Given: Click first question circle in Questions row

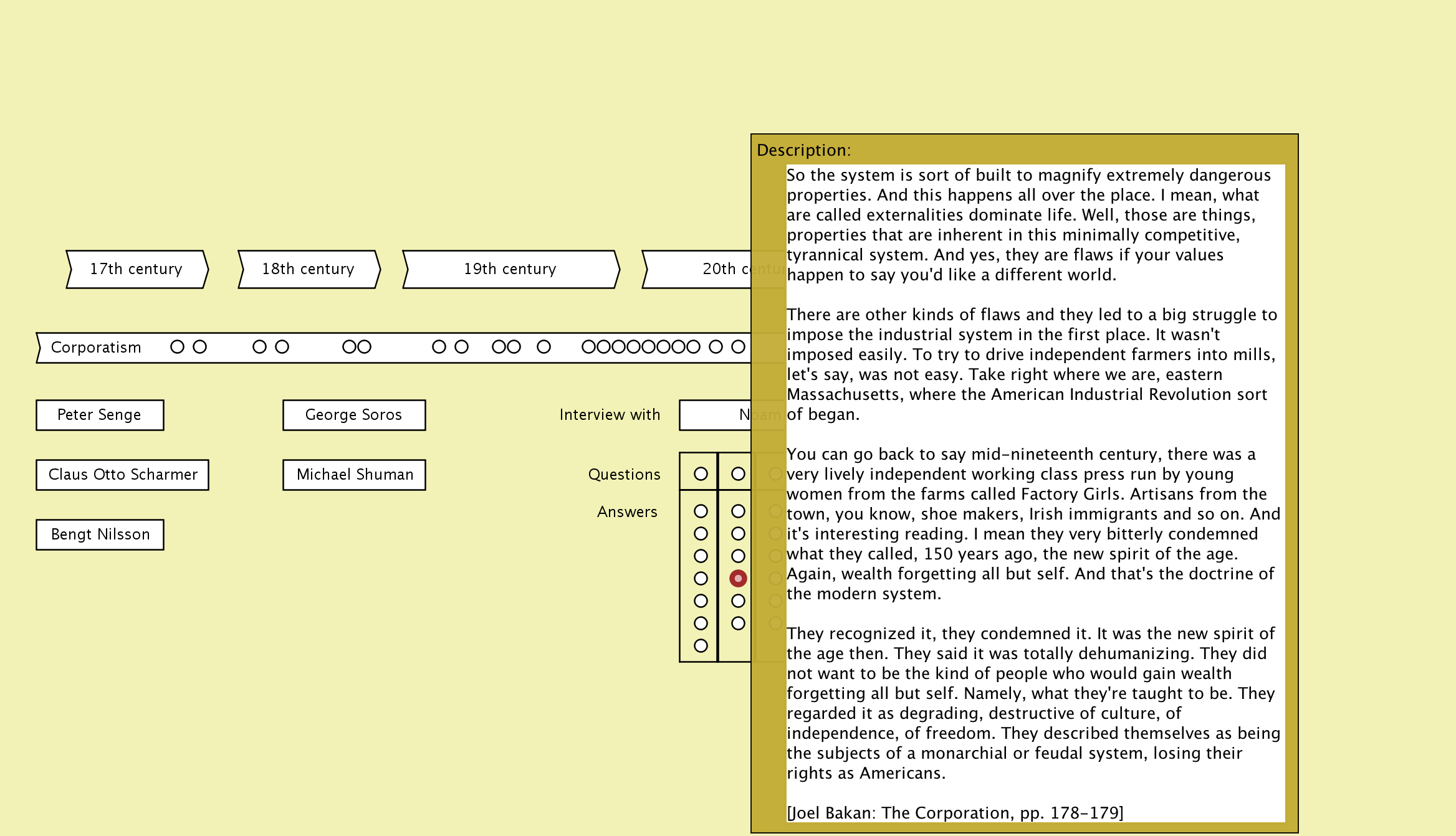Looking at the screenshot, I should [x=701, y=474].
